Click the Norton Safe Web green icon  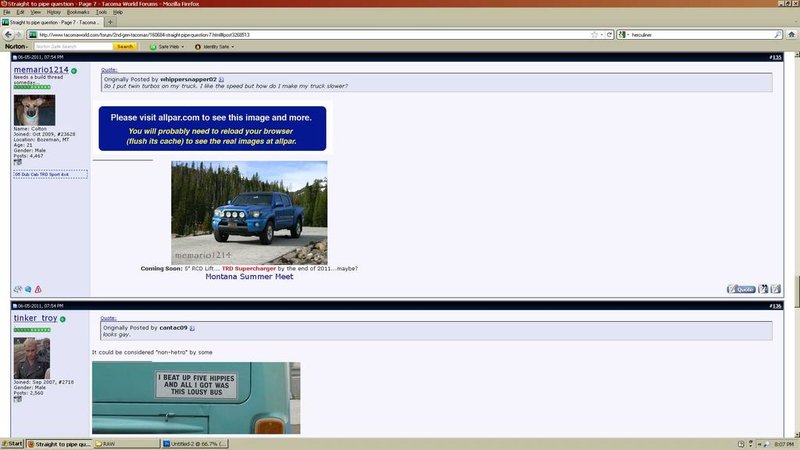click(153, 46)
